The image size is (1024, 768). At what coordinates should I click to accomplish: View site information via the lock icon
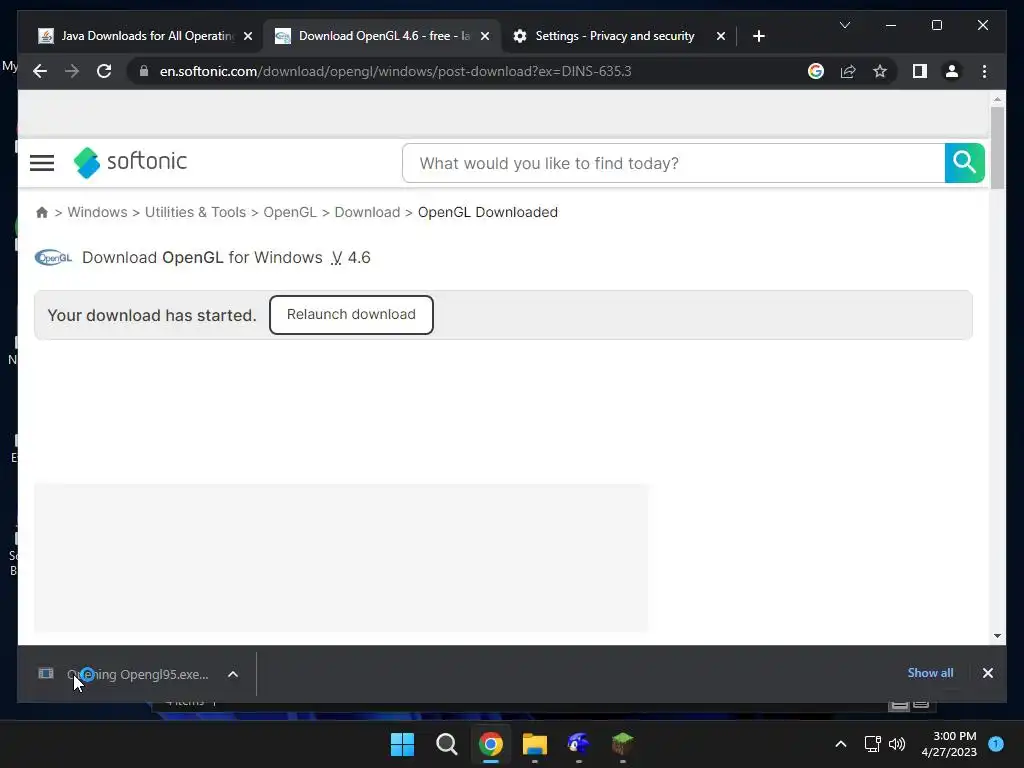[x=144, y=71]
